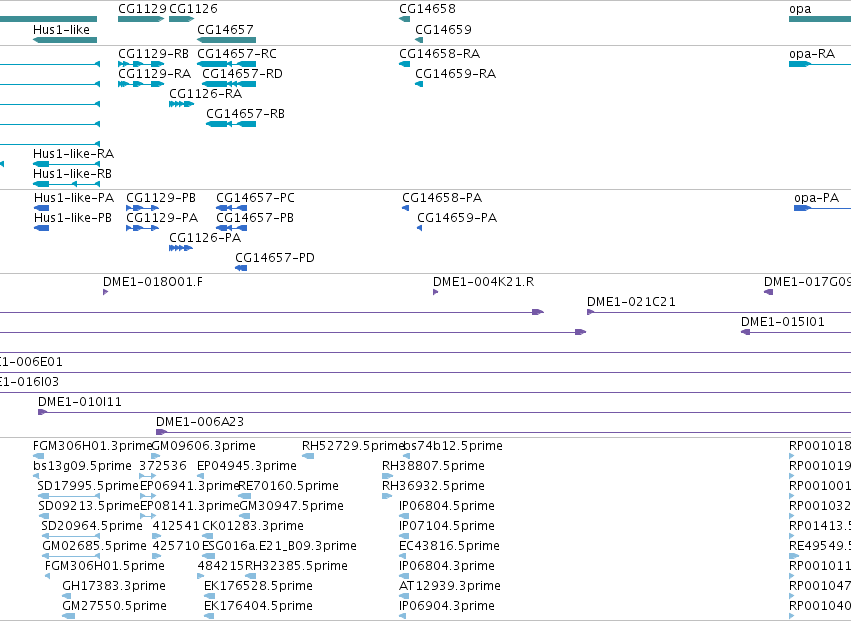
Task: Select the Hus1-like gene label
Action: click(61, 29)
